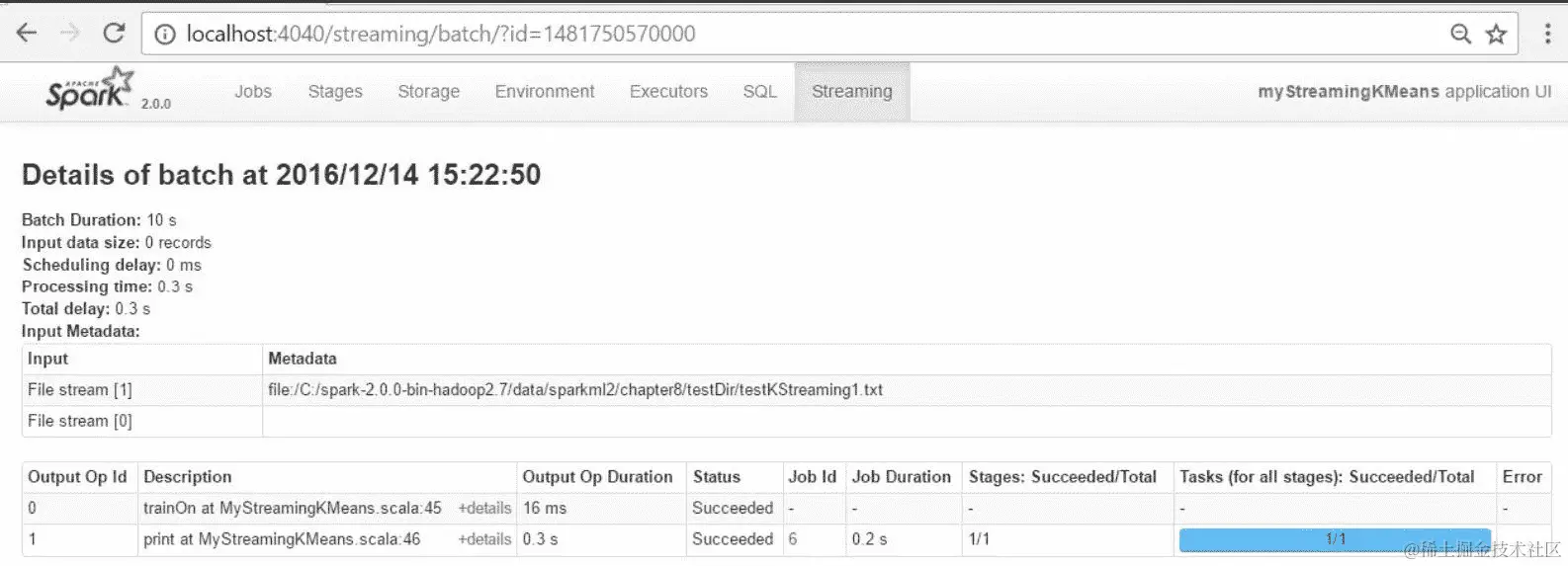This screenshot has width=1568, height=566.
Task: Click 'trainOn at MyStreamingKMeans.scala:45' description
Action: (x=293, y=508)
